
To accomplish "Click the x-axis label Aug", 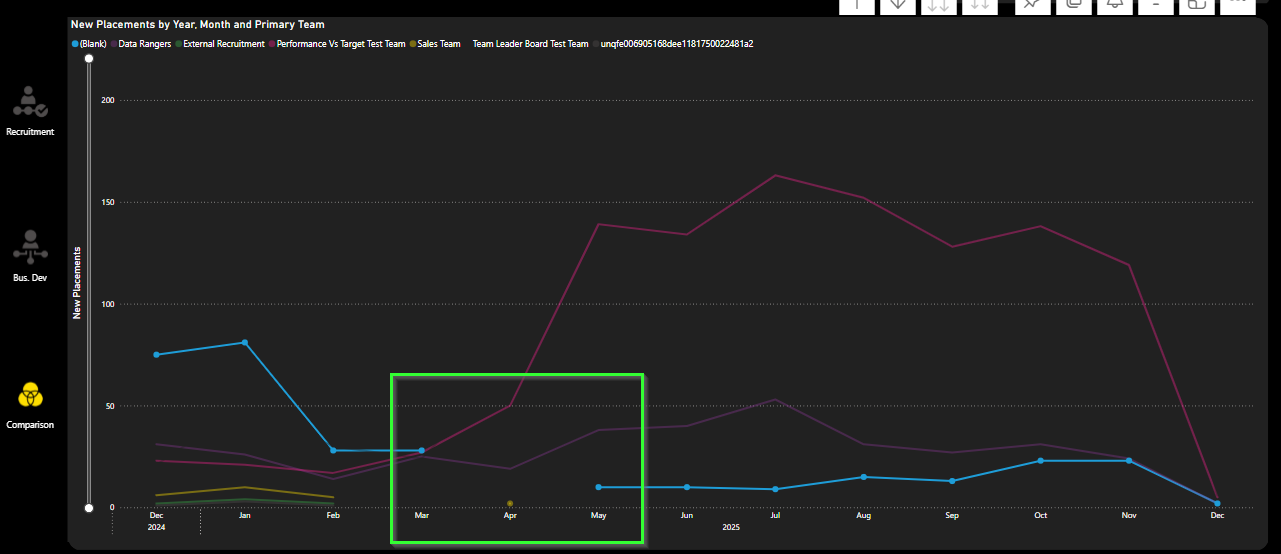I will [x=864, y=516].
